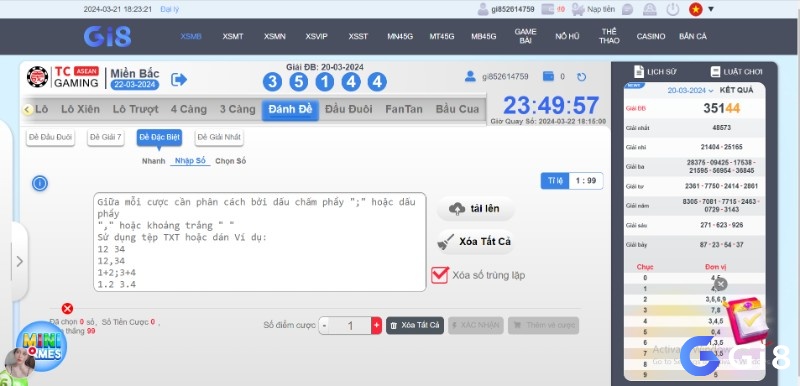Open the NỔ HŨ menu item
This screenshot has width=800, height=386.
(x=567, y=36)
